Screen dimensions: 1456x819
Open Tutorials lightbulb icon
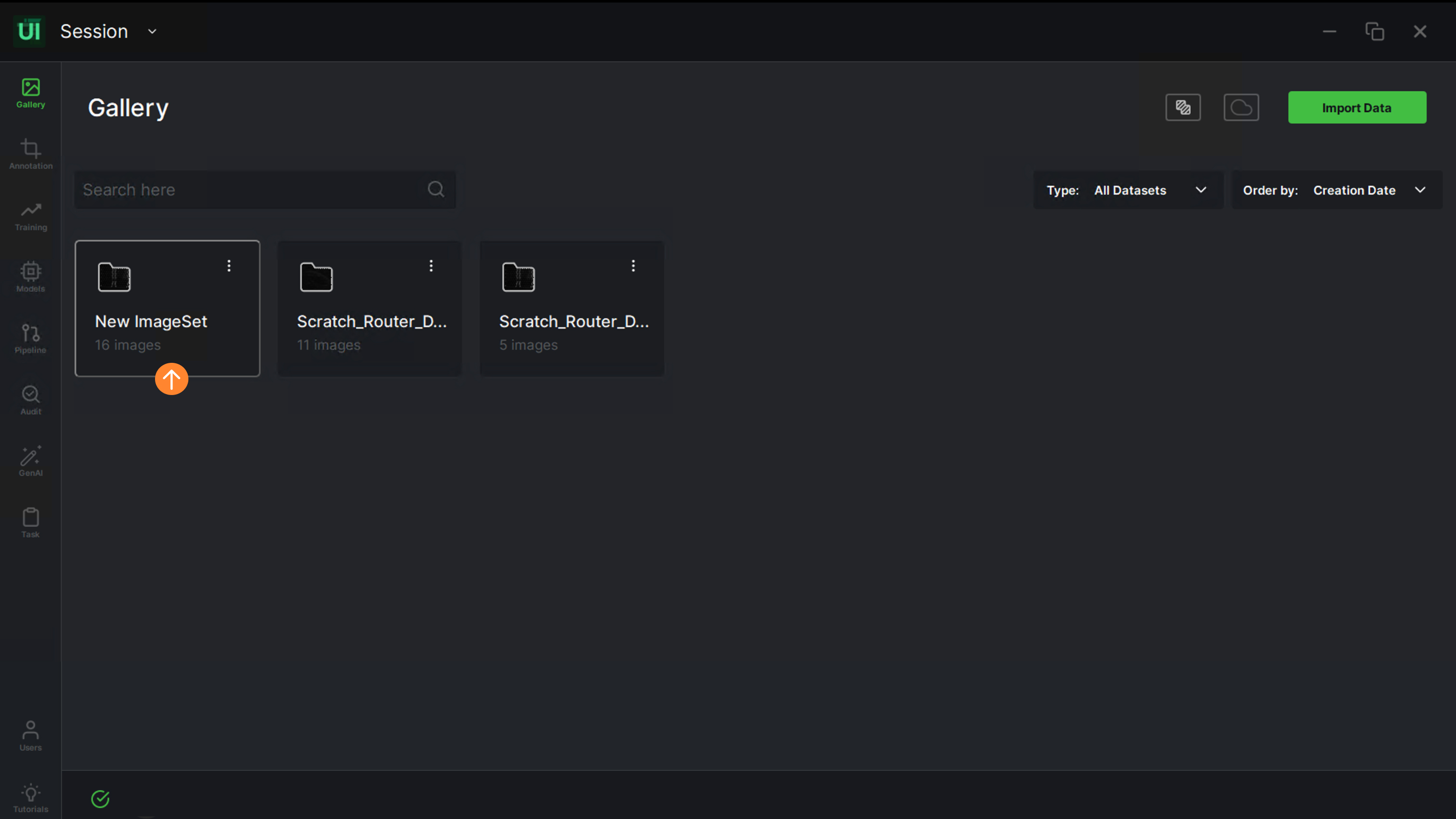click(30, 797)
